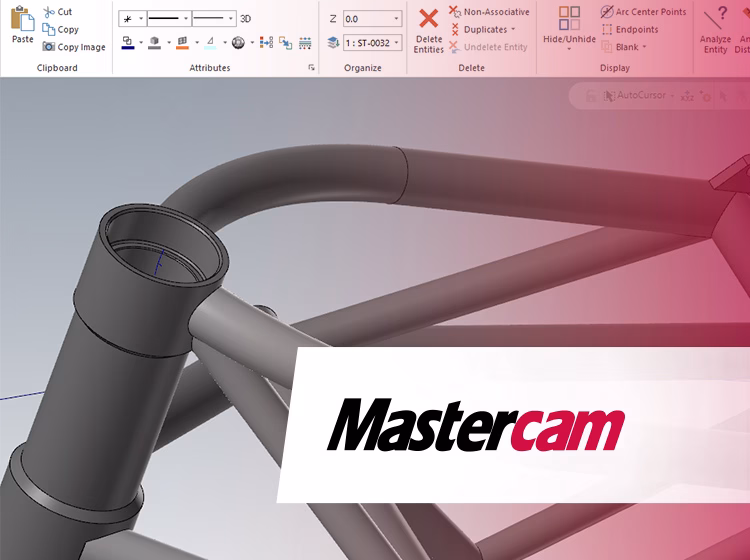Toggle Arc Center Points display
The height and width of the screenshot is (560, 750).
(x=643, y=12)
